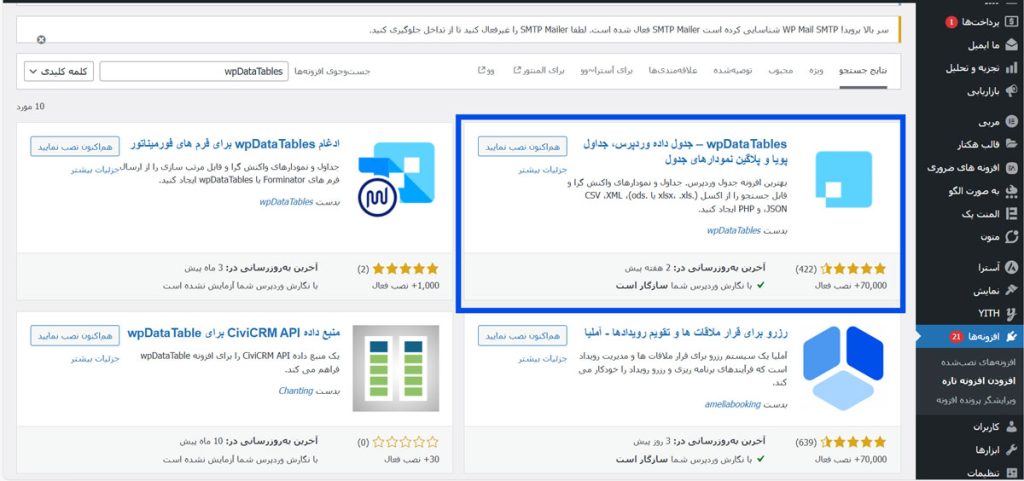Select افزودن افزونه تازه submenu item

coord(981,380)
